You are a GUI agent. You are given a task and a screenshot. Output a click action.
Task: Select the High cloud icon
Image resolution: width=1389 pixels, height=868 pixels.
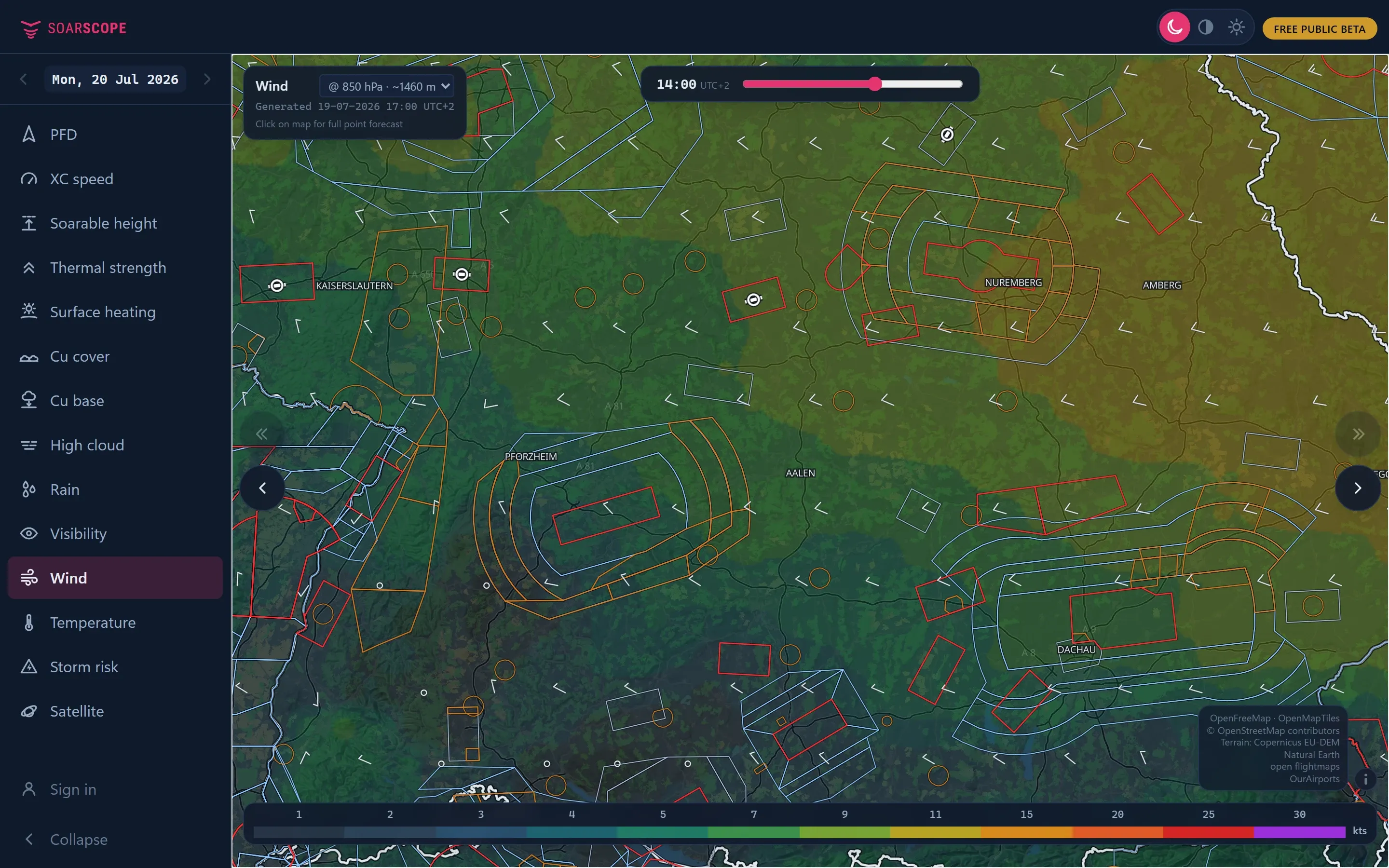pos(29,445)
